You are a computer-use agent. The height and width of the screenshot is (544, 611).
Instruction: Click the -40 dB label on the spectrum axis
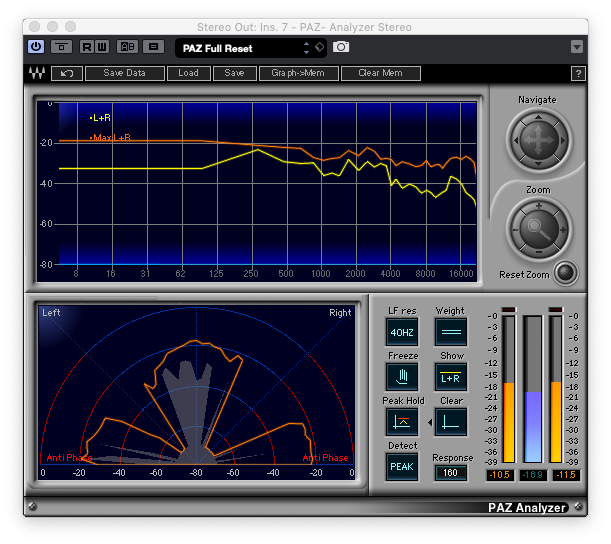click(x=46, y=184)
